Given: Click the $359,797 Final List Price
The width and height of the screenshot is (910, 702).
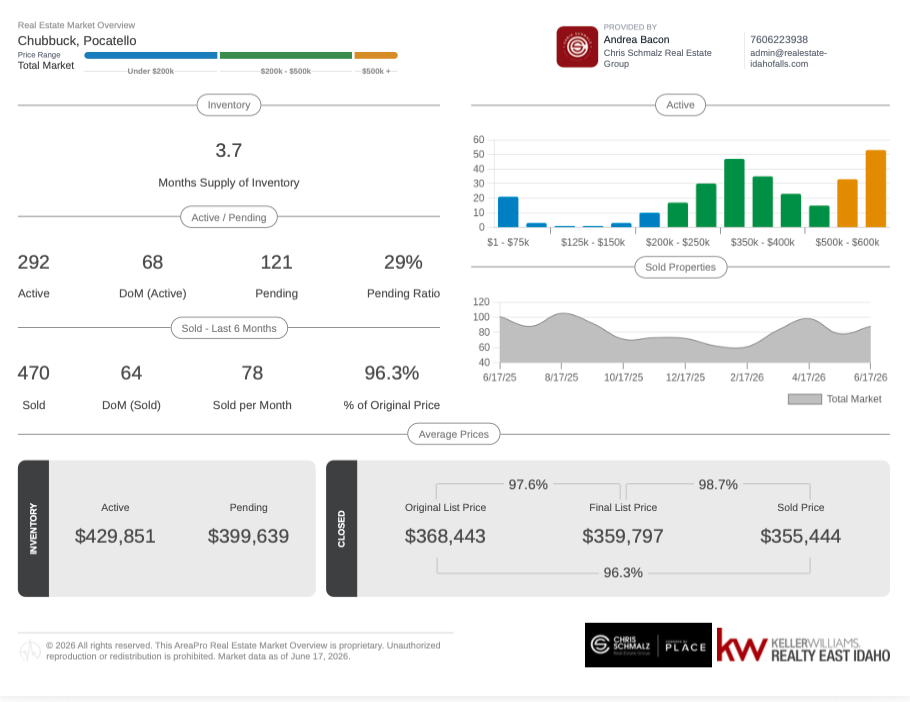Looking at the screenshot, I should pos(623,536).
